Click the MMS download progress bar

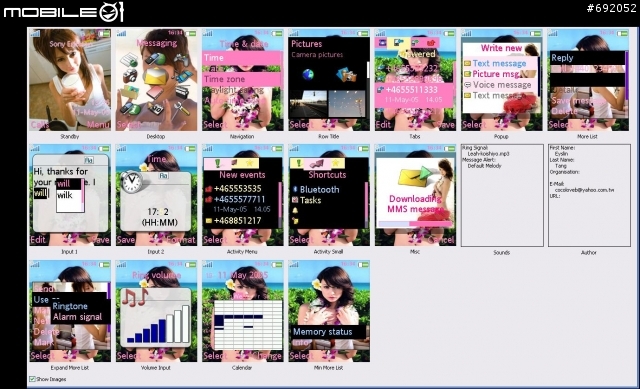(416, 224)
